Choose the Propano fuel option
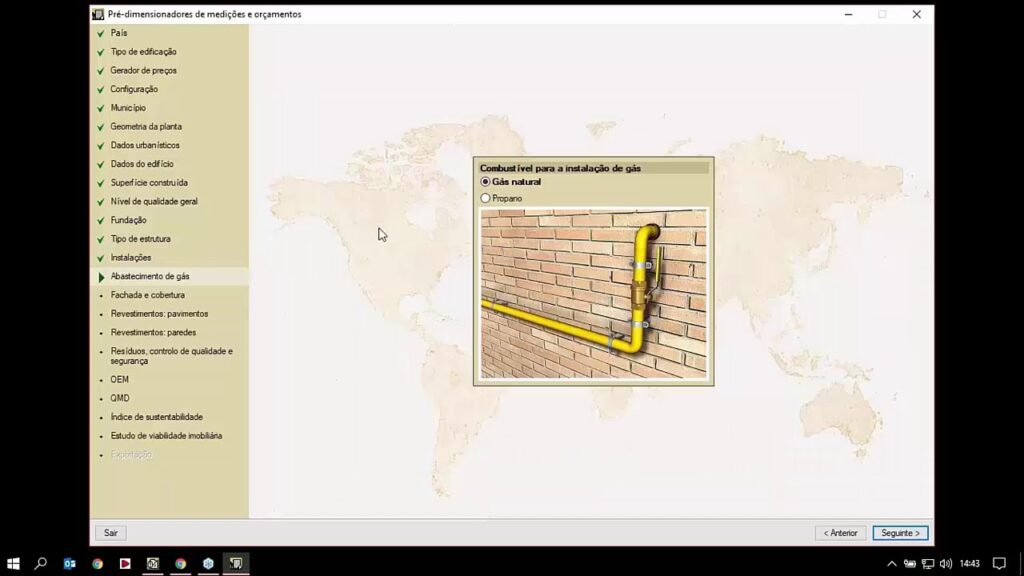The width and height of the screenshot is (1024, 576). (486, 198)
